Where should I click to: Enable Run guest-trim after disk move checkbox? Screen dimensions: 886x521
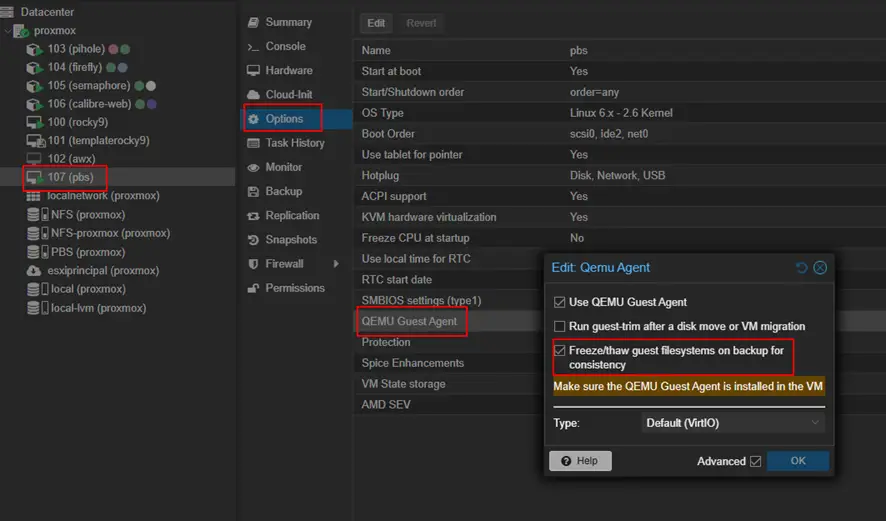click(559, 327)
